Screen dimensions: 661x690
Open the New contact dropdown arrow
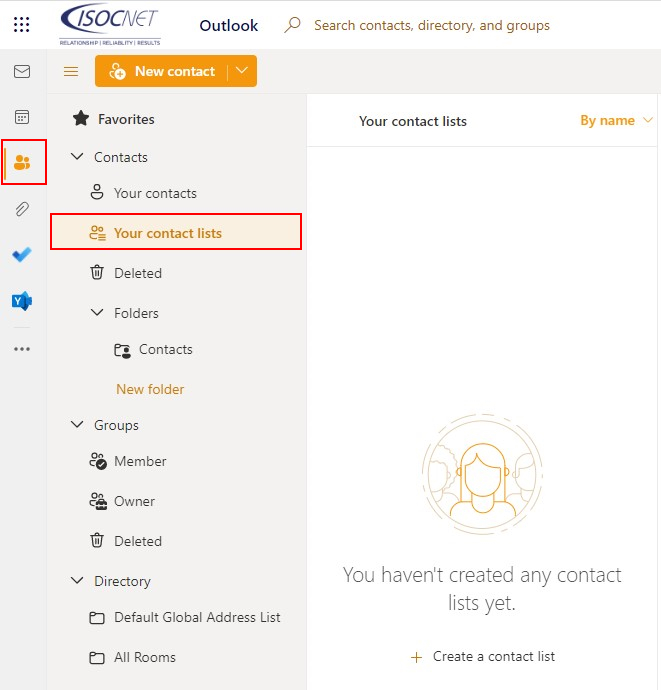point(242,71)
